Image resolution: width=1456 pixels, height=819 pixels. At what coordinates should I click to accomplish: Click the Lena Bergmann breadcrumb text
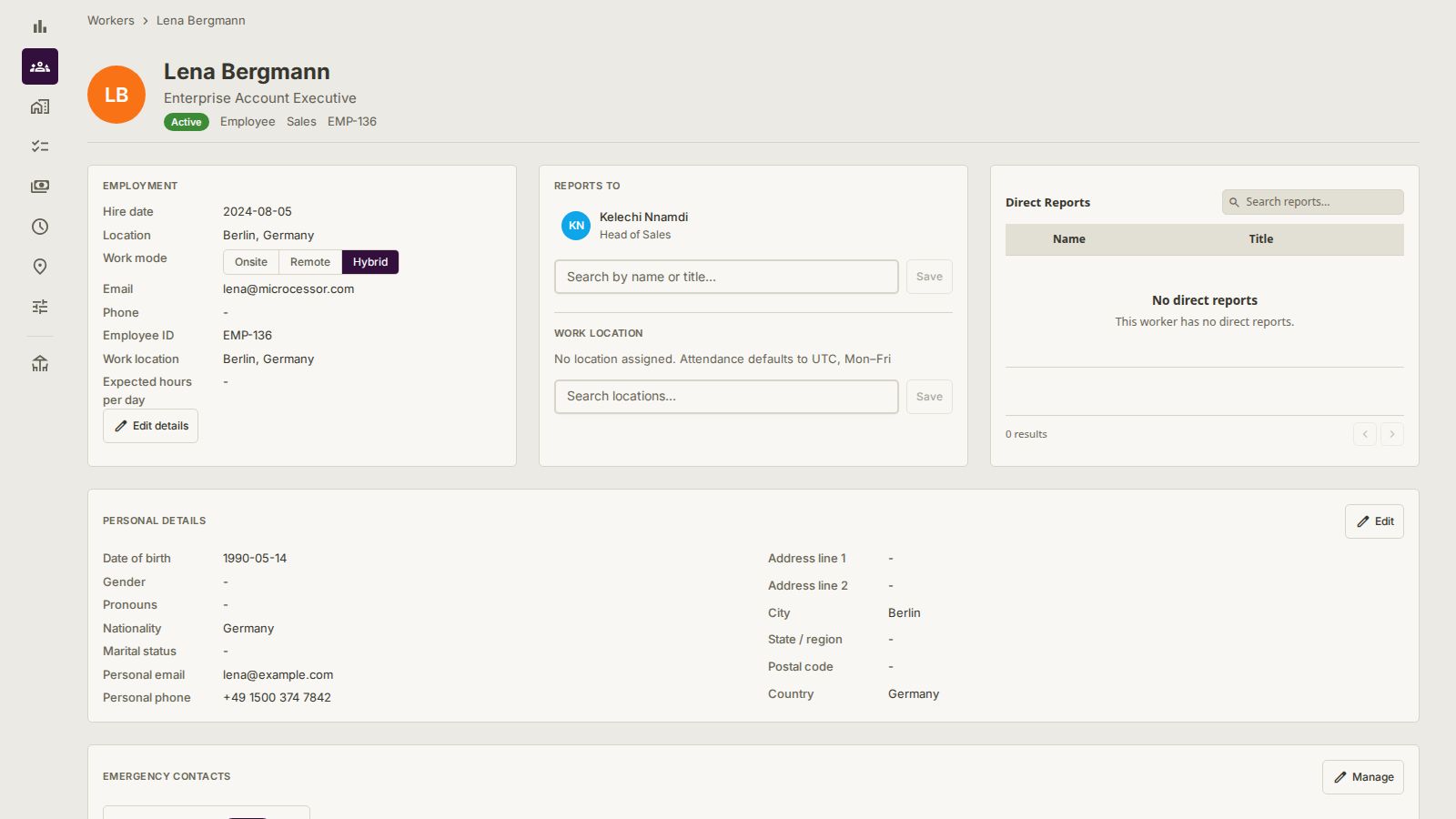(x=201, y=20)
